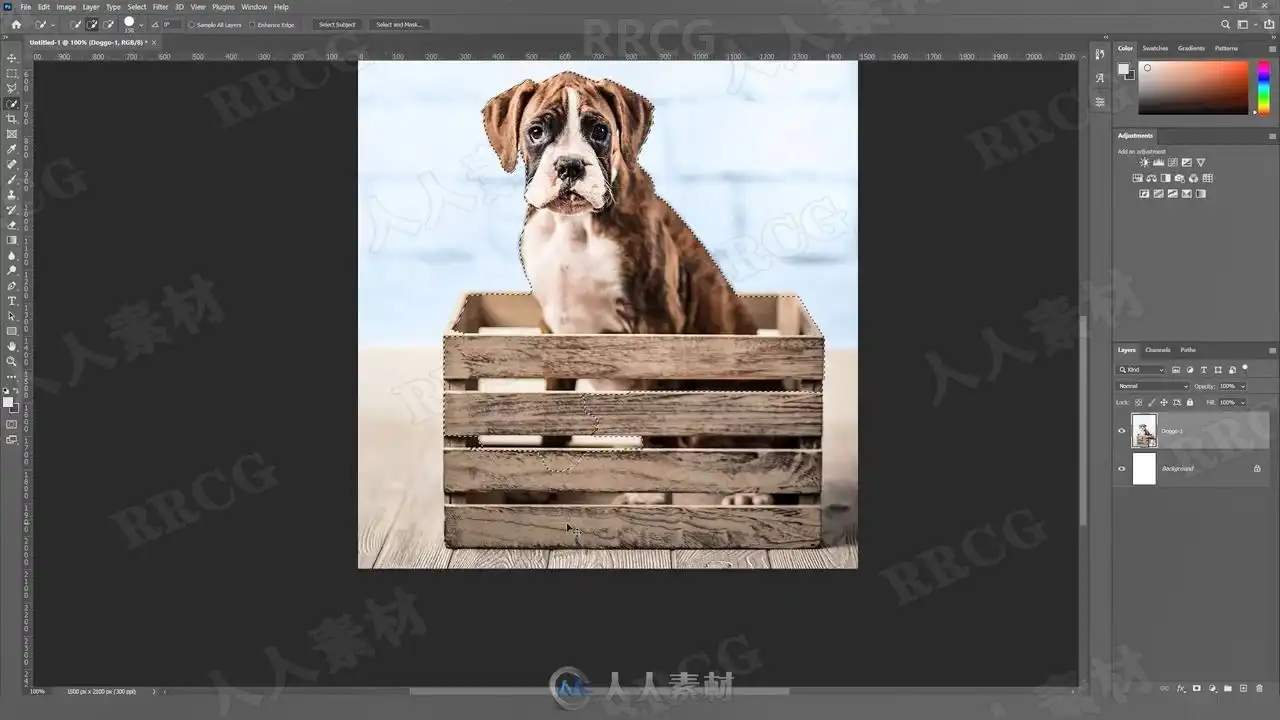Select the Zoom tool
This screenshot has height=720, width=1280.
click(x=12, y=361)
